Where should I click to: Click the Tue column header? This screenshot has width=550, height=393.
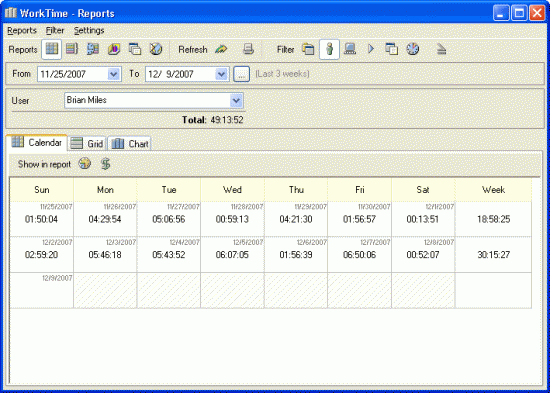coord(169,190)
